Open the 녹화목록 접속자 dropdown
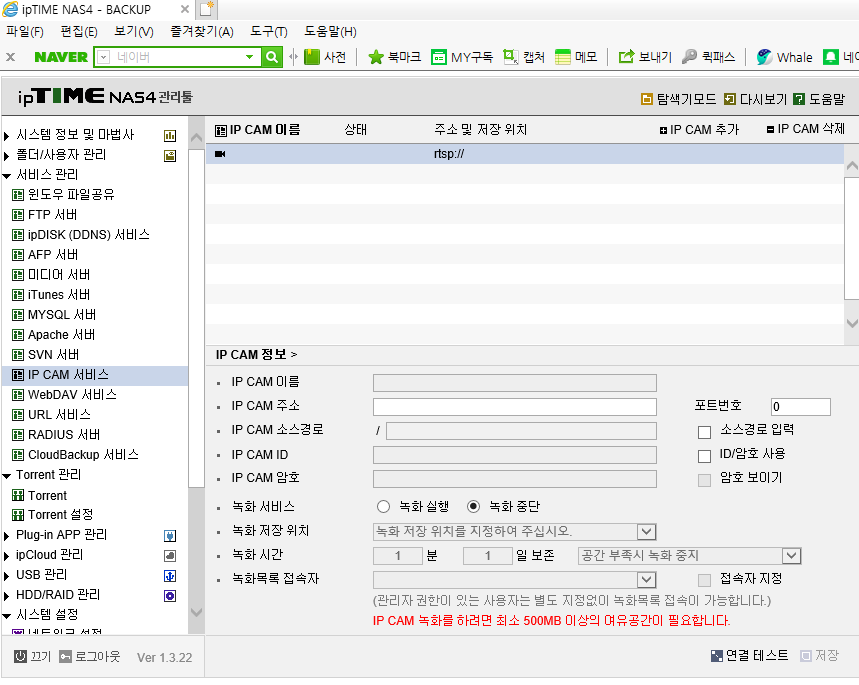Screen dimensions: 859x685 pos(646,580)
